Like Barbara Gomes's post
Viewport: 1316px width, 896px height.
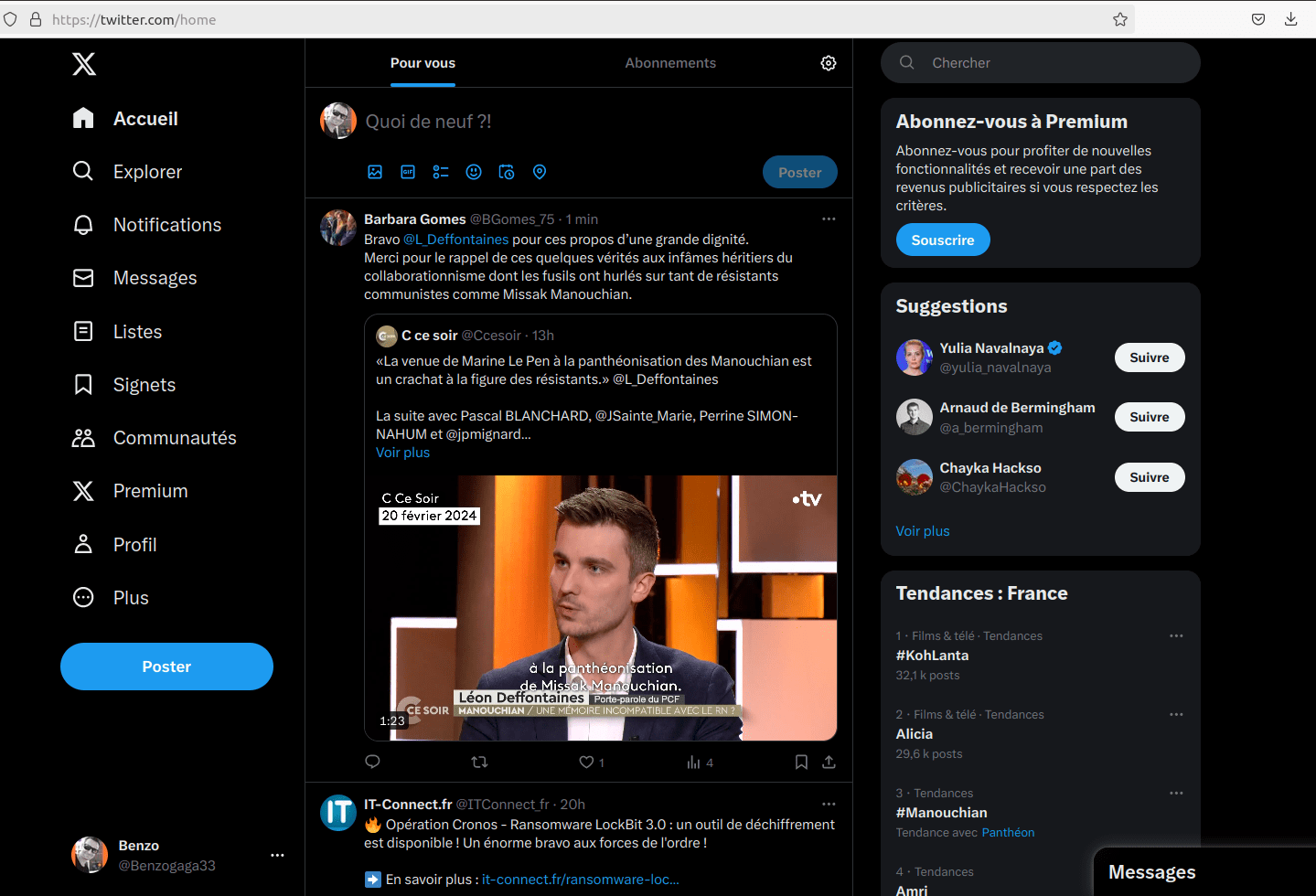[587, 762]
